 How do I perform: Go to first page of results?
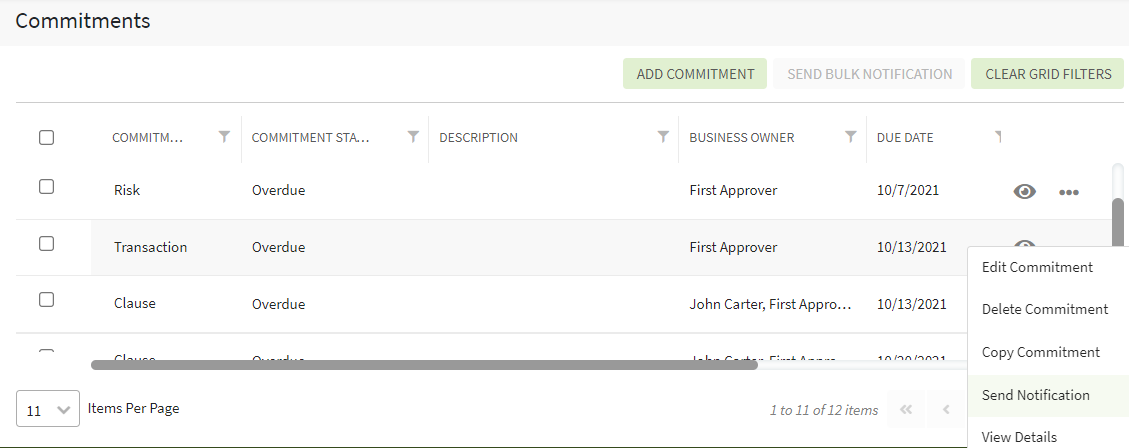click(906, 409)
